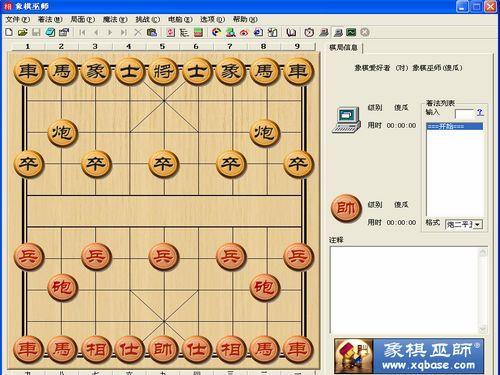This screenshot has height=375, width=500.
Task: Select the black 炮 on file 2
Action: (62, 133)
